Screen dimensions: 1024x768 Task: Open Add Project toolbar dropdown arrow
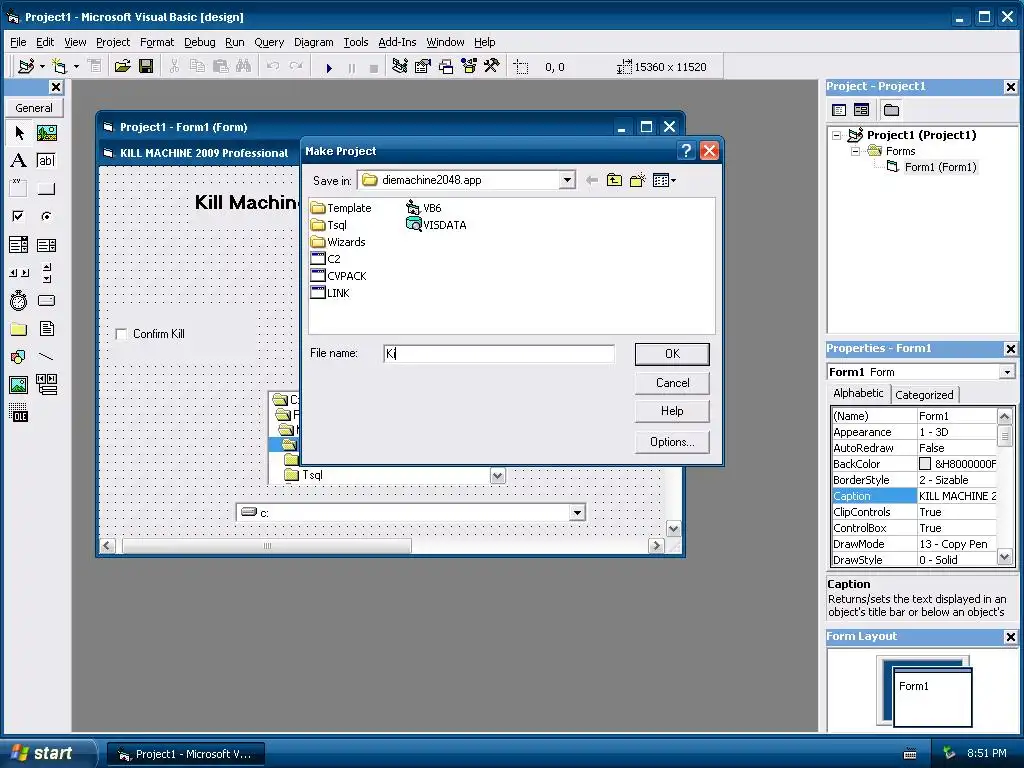[42, 67]
